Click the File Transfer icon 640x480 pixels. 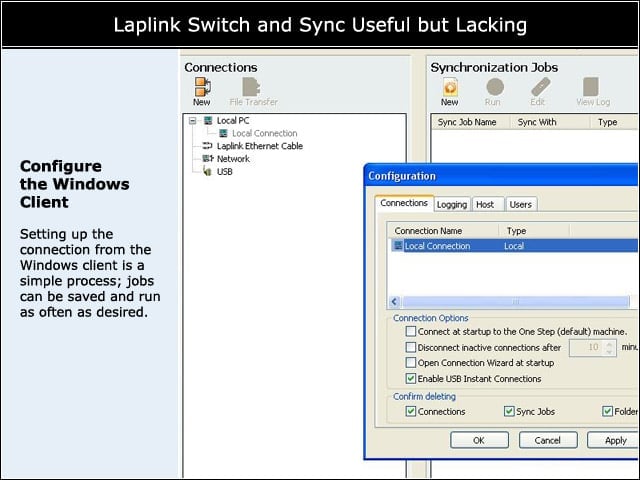coord(251,87)
